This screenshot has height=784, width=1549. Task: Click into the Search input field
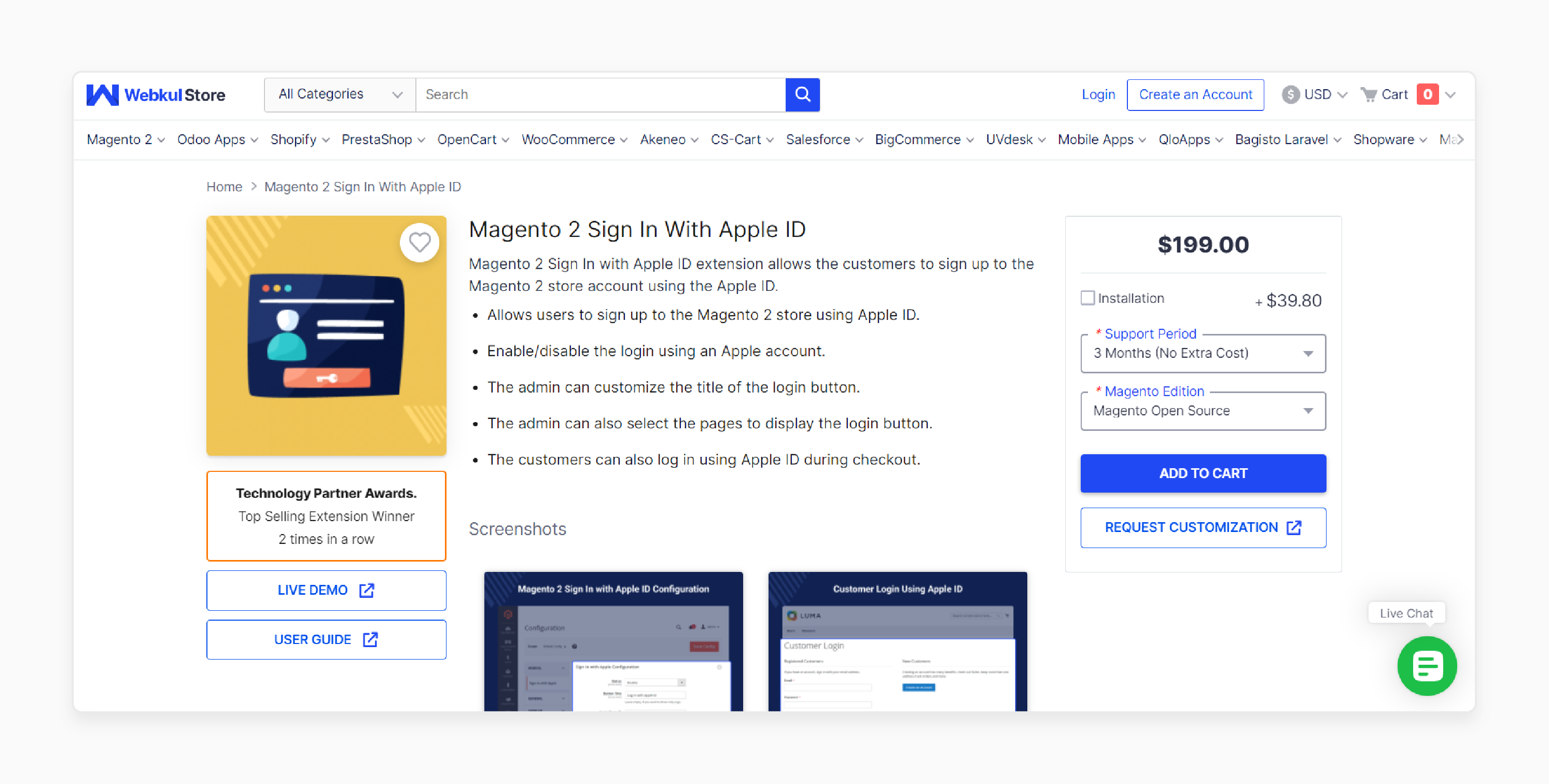coord(600,94)
